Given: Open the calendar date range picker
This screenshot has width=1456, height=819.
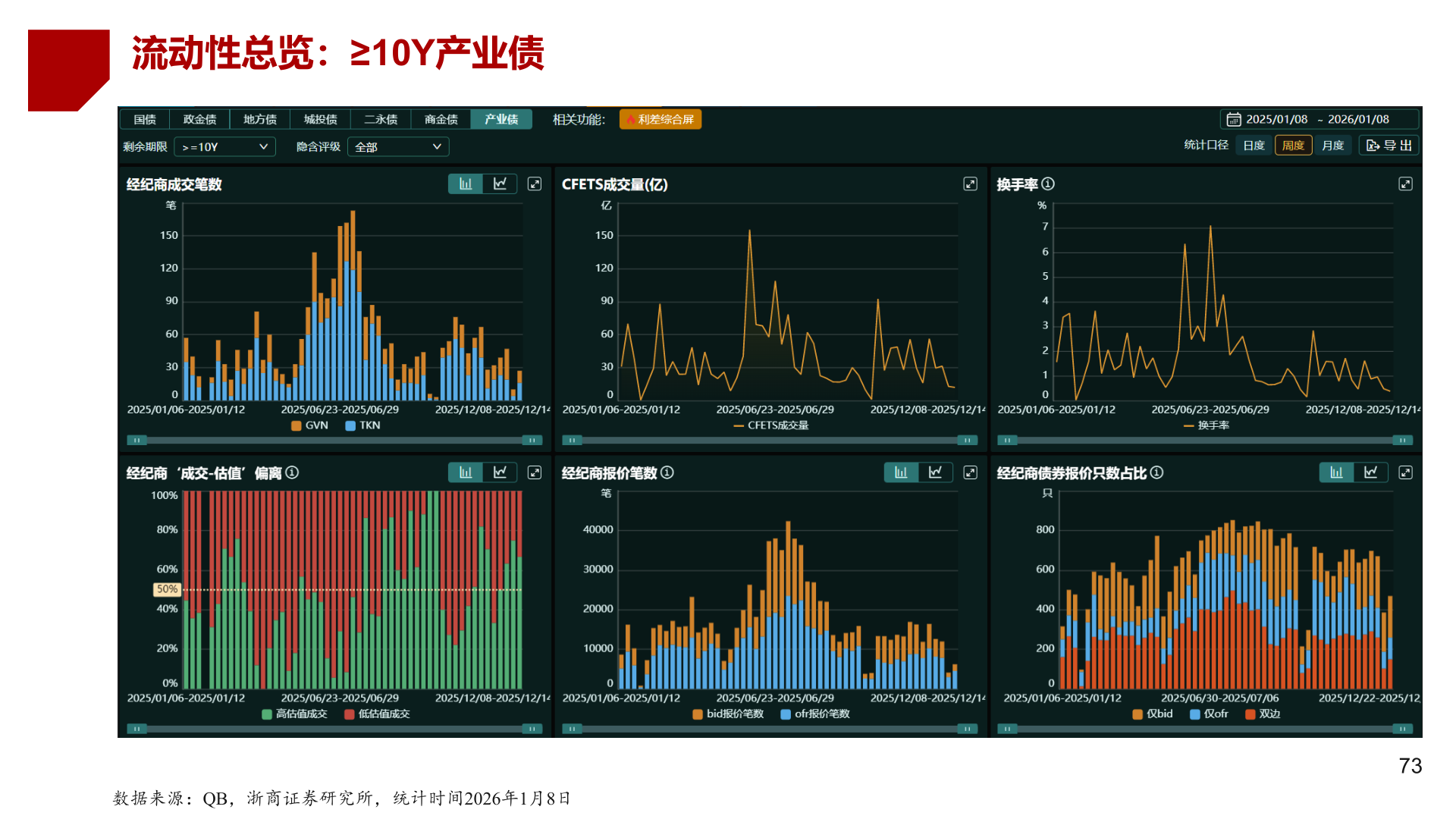Looking at the screenshot, I should click(1234, 119).
